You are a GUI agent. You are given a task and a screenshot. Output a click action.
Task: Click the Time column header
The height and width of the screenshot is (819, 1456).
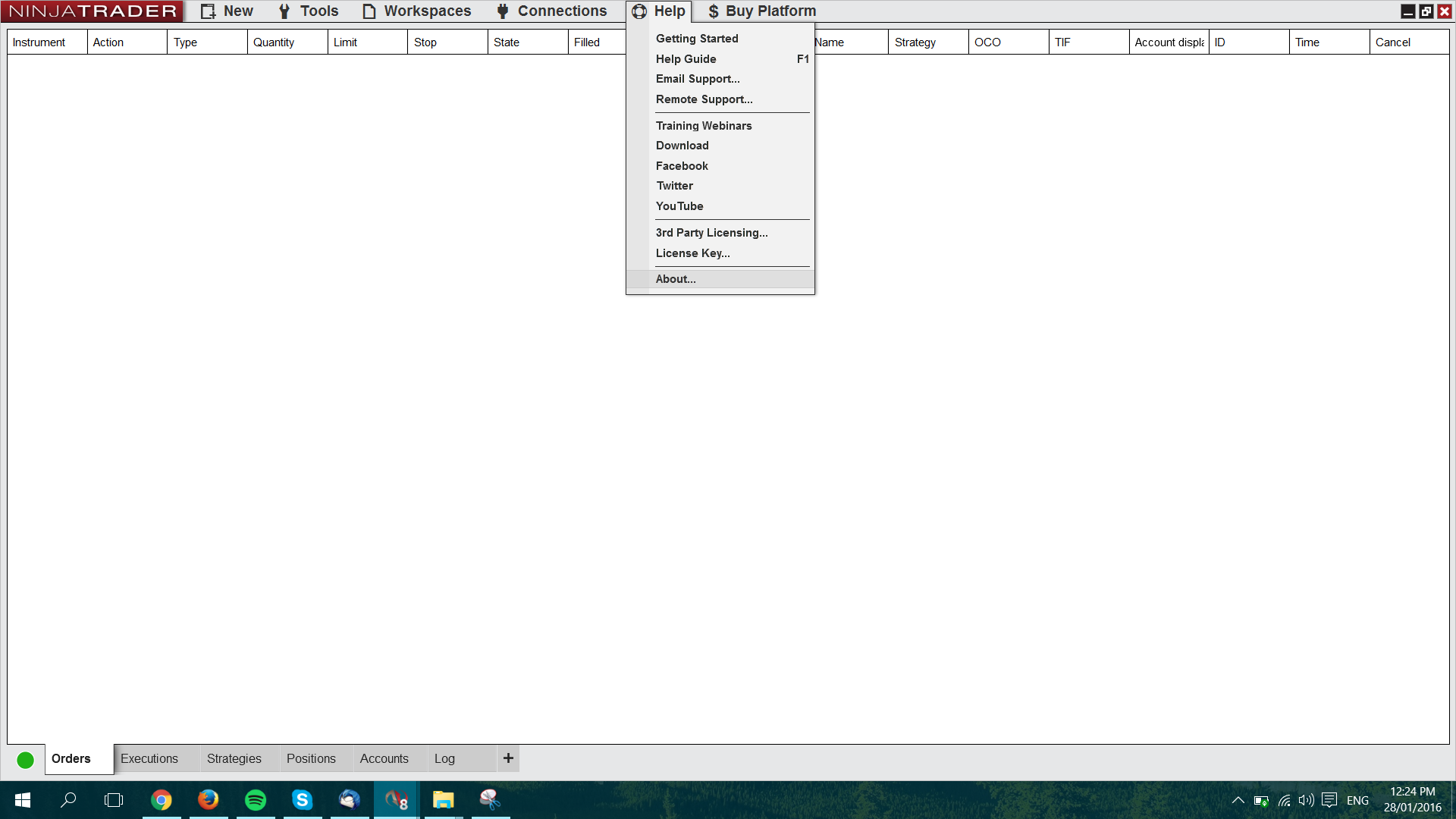(1330, 42)
